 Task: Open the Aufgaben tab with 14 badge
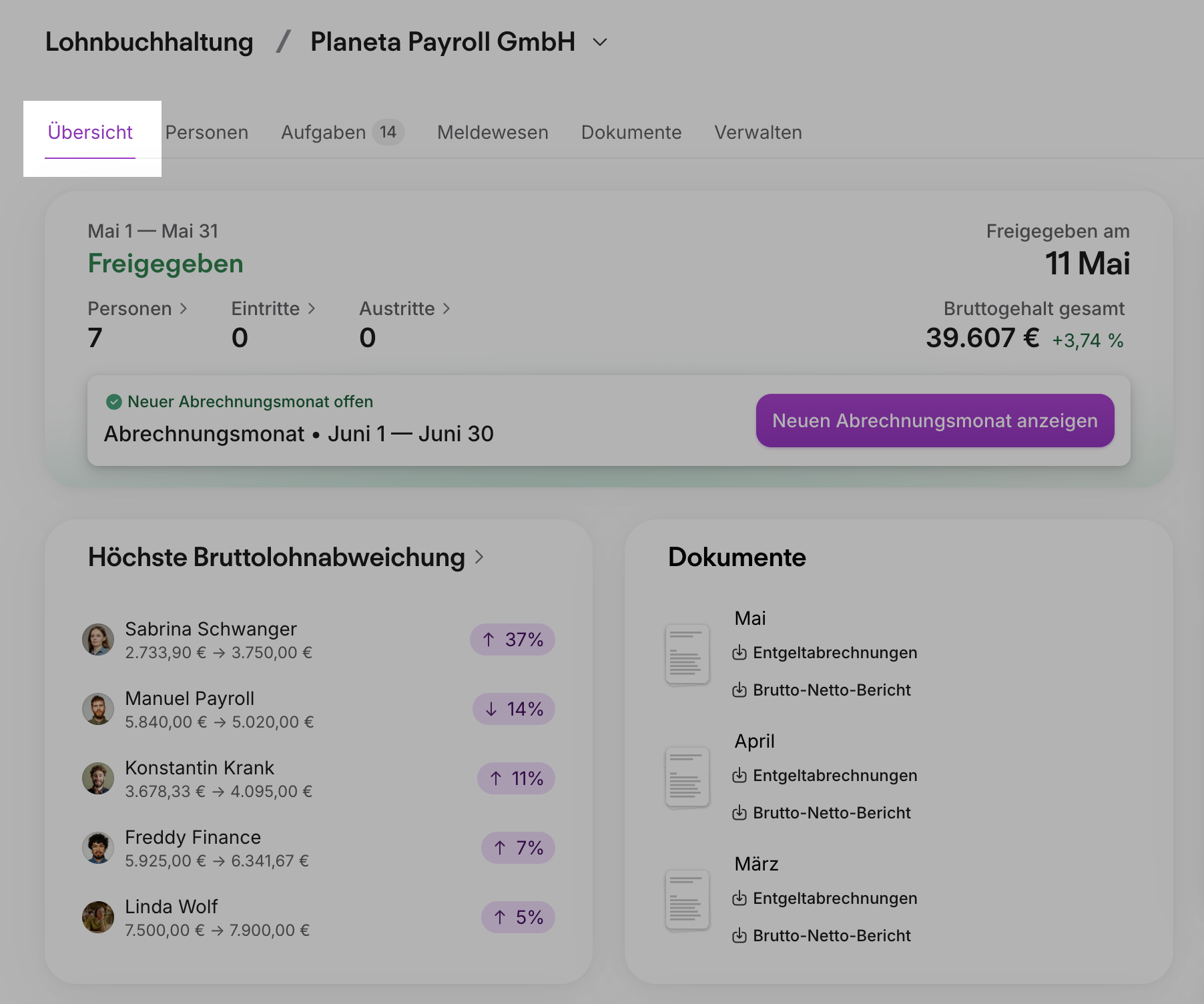(x=342, y=132)
